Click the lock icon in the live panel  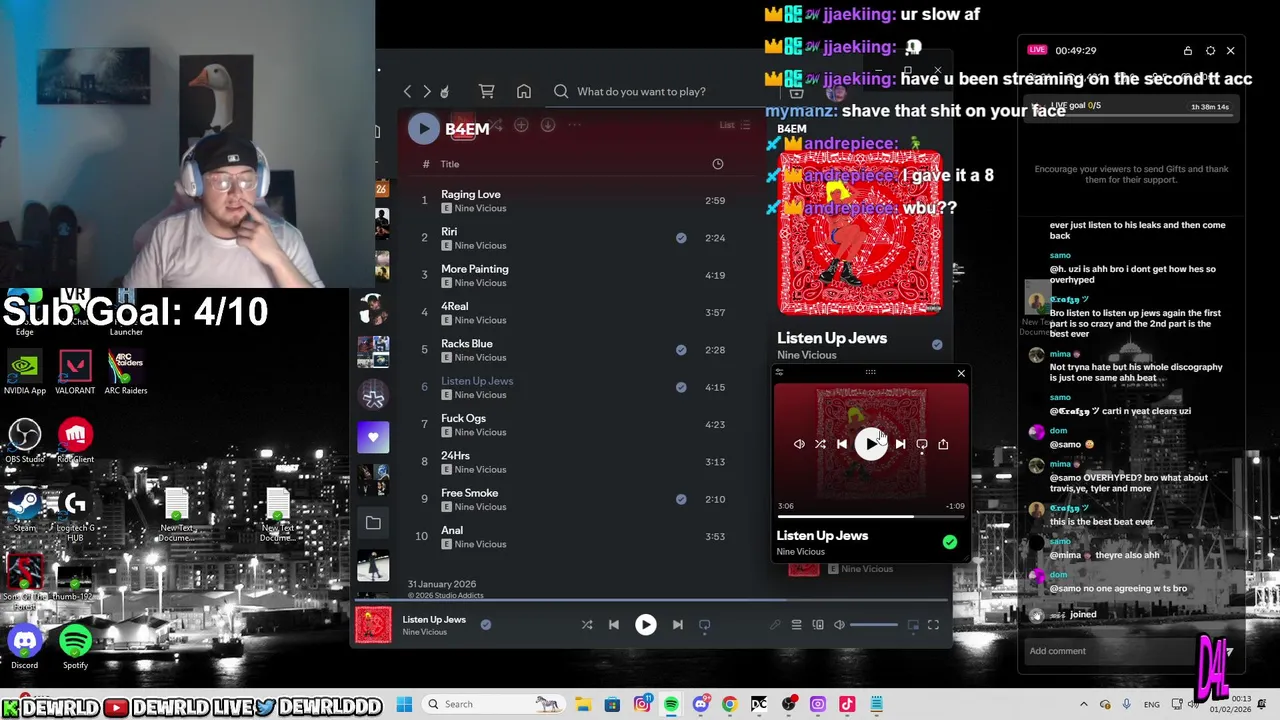click(x=1188, y=51)
